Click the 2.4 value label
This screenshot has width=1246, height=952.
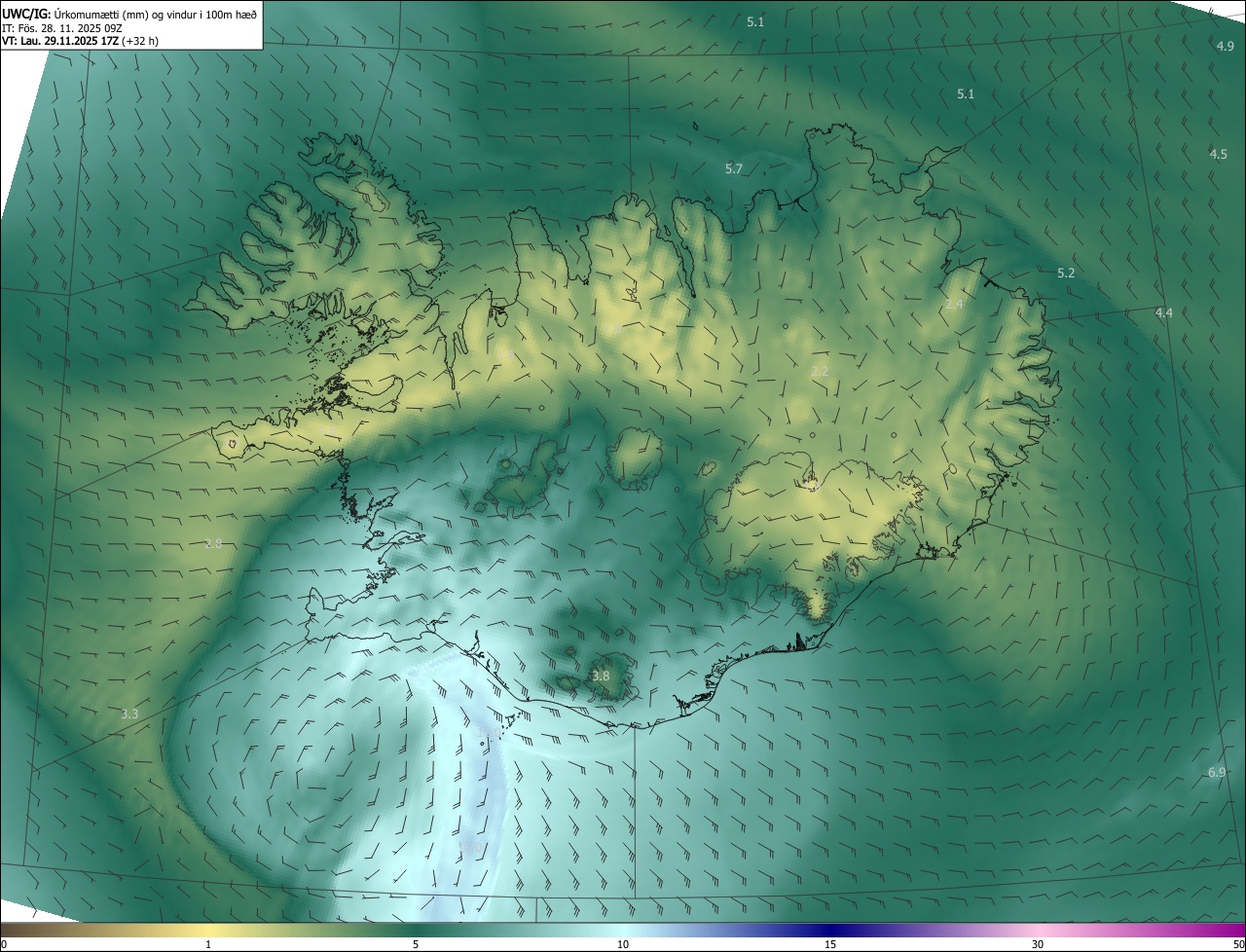coord(954,305)
